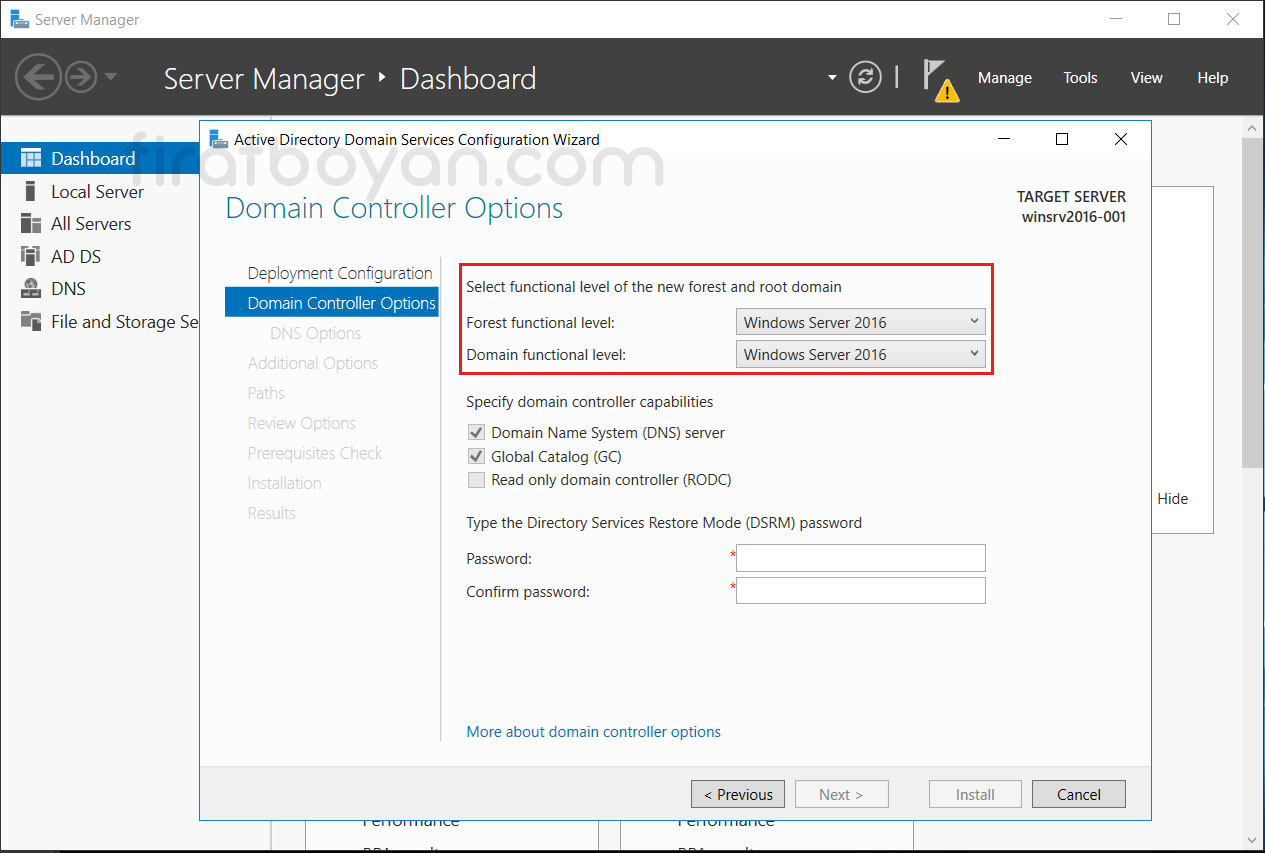Toggle Read only domain controller (RODC) checkbox
1265x853 pixels.
pos(476,480)
